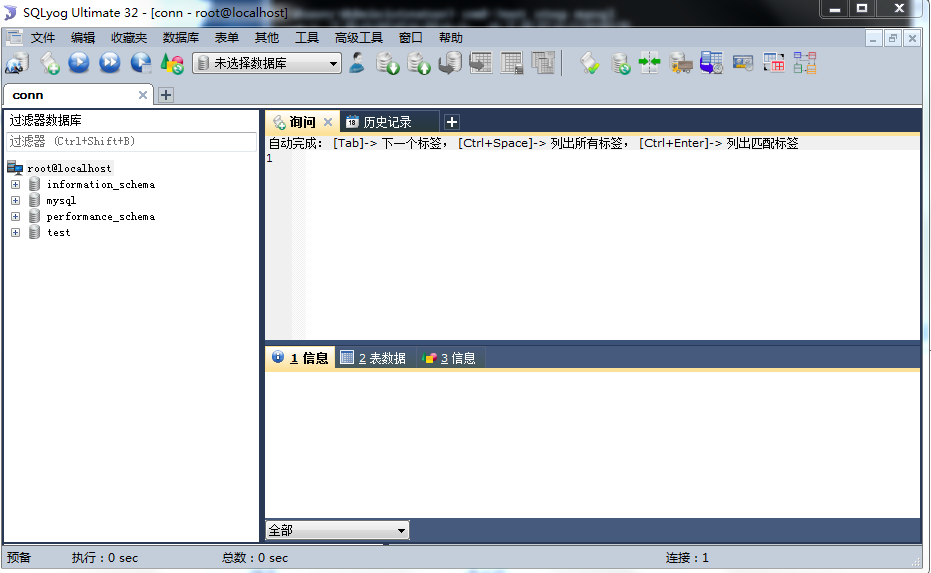
Task: Click into the query editor line 1
Action: click(612, 159)
